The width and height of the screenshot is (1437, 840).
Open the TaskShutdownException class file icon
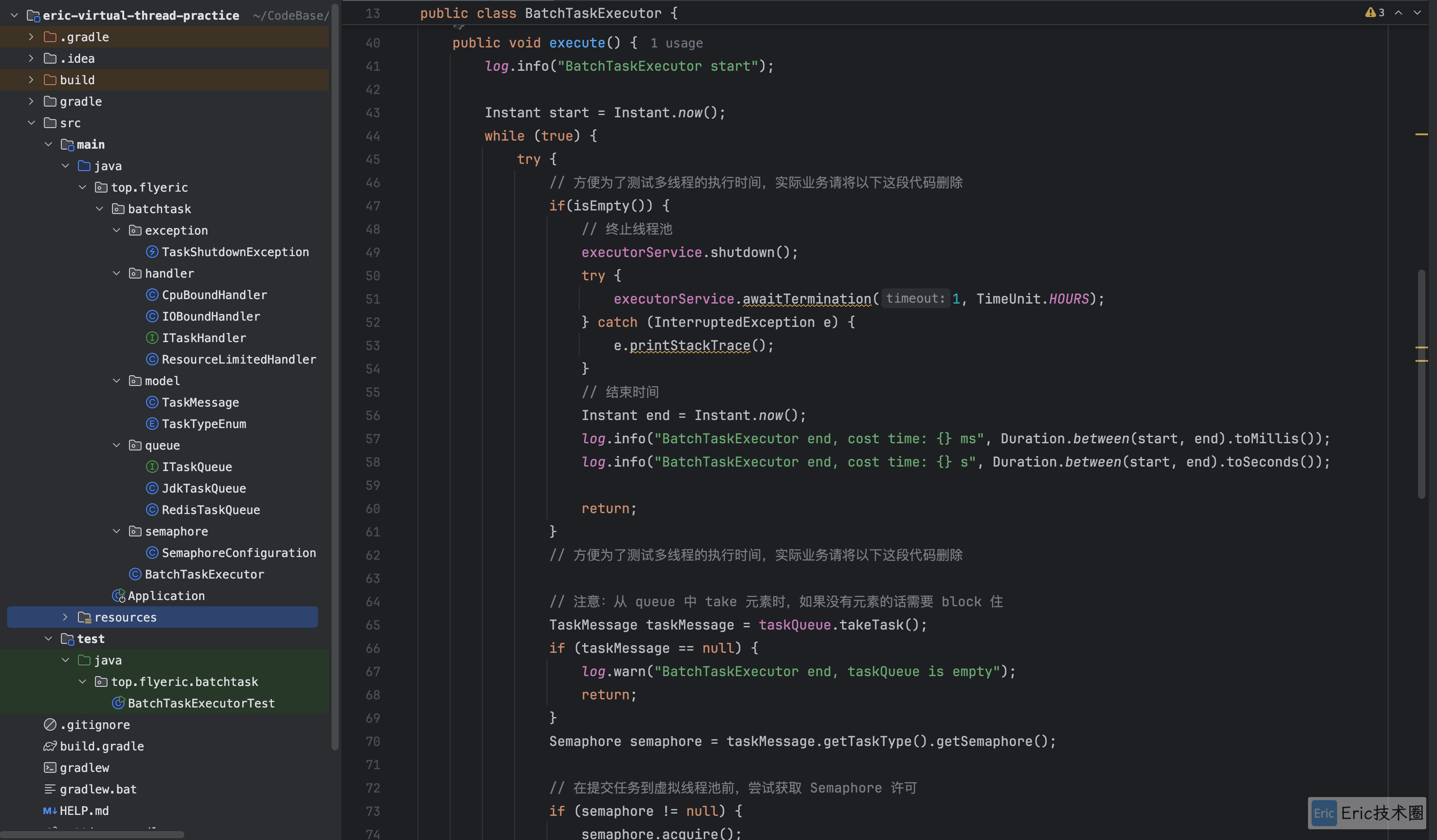(x=152, y=252)
